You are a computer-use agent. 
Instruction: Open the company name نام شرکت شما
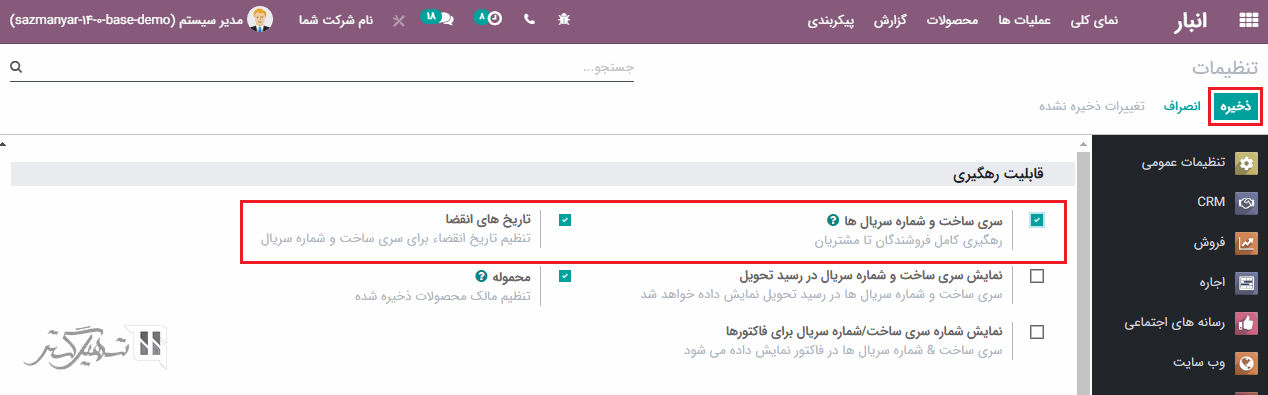pos(336,20)
